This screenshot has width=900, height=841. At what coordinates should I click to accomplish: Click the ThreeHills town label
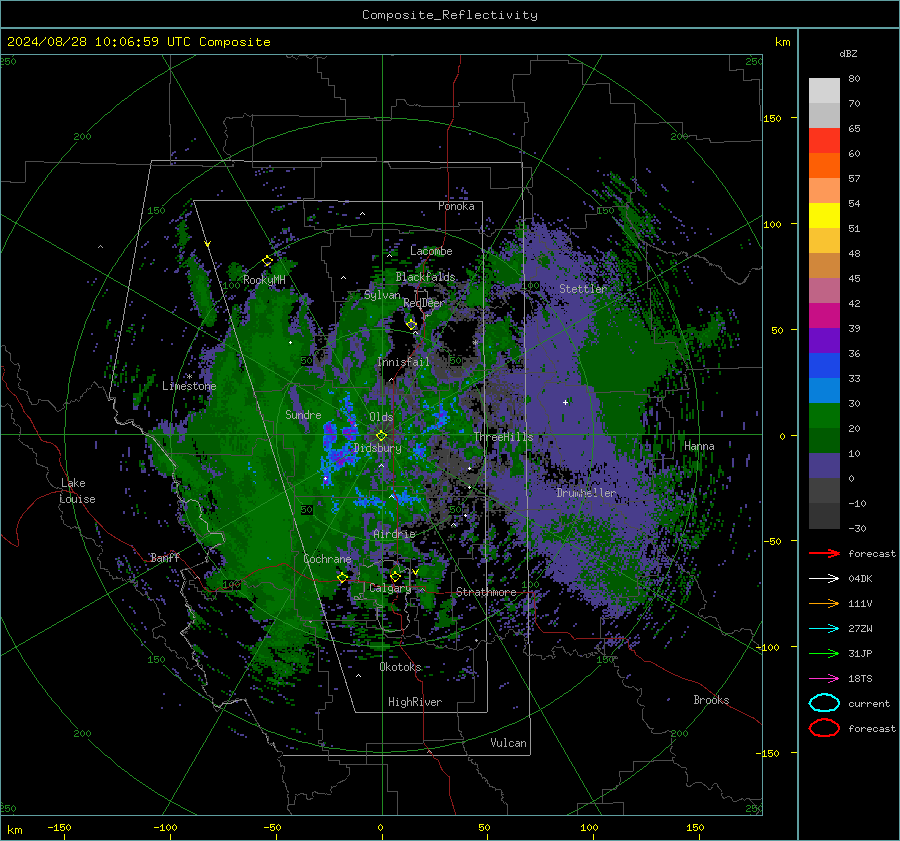(x=503, y=437)
